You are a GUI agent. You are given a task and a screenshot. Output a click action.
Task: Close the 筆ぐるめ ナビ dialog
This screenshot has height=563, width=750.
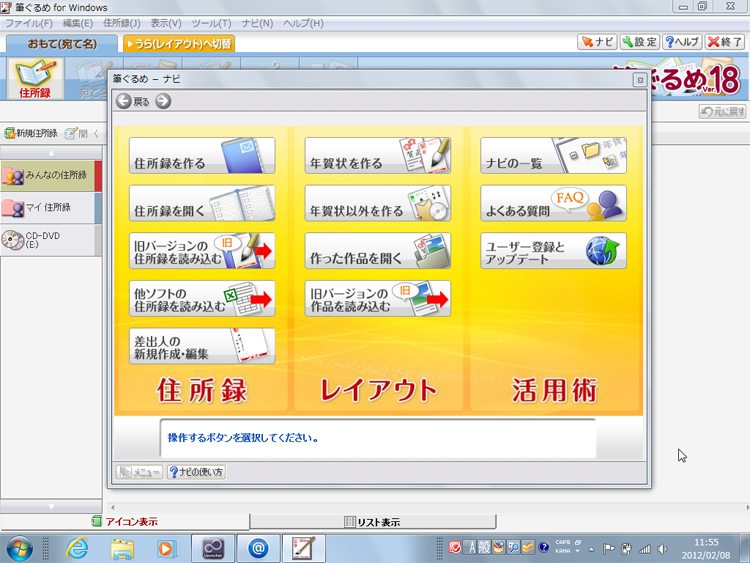[x=640, y=80]
